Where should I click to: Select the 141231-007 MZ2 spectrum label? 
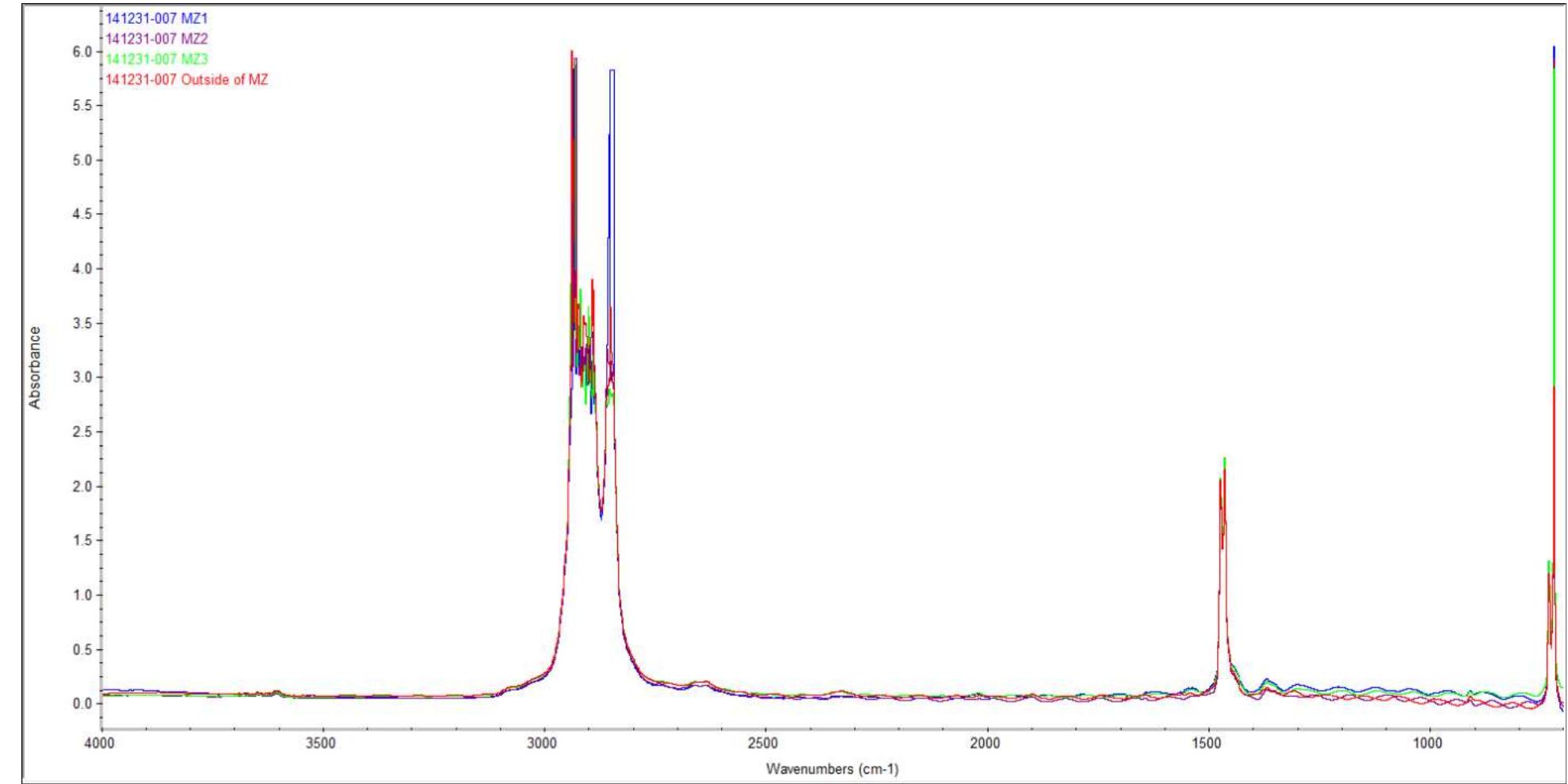[157, 39]
